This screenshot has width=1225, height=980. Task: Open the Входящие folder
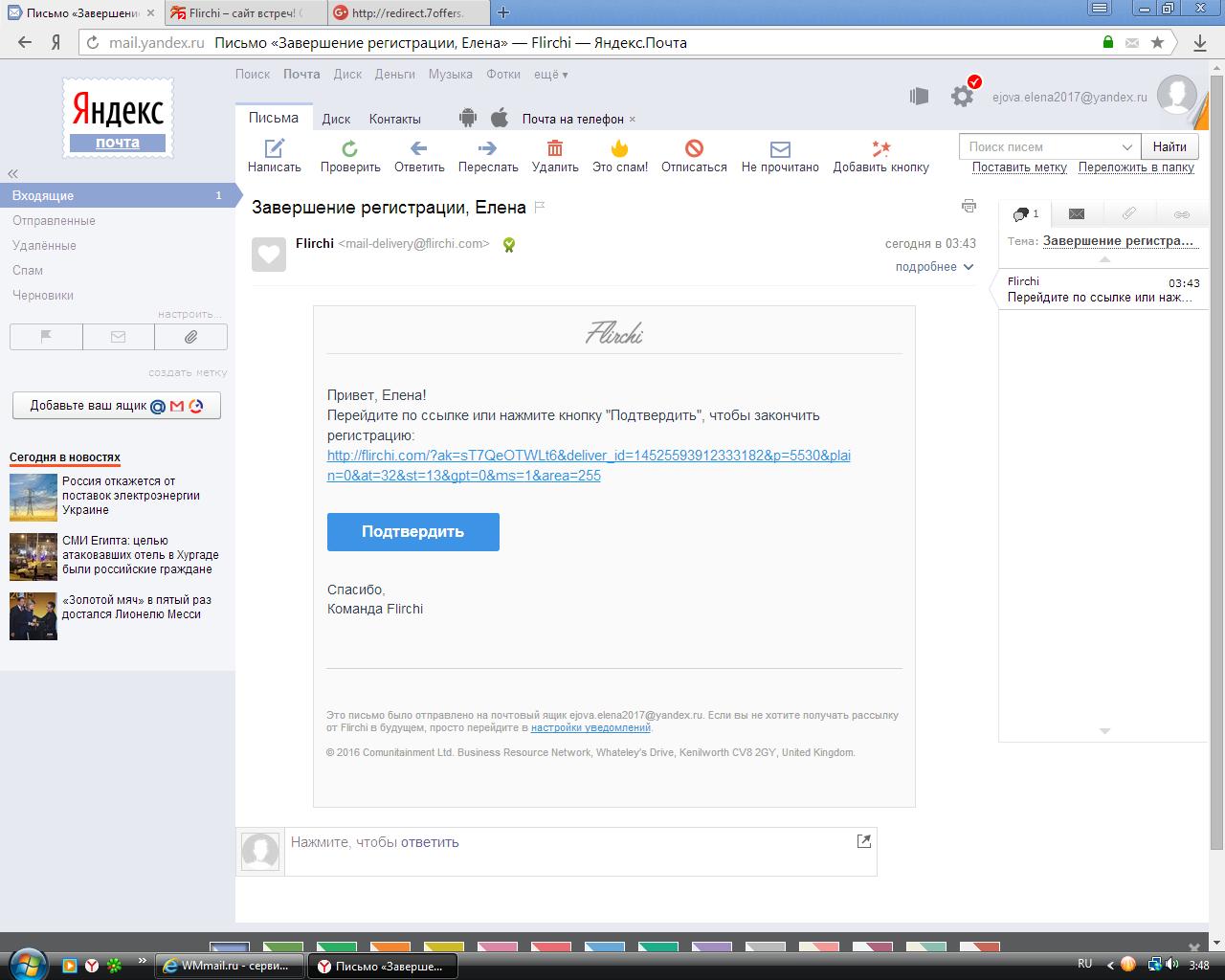[118, 195]
